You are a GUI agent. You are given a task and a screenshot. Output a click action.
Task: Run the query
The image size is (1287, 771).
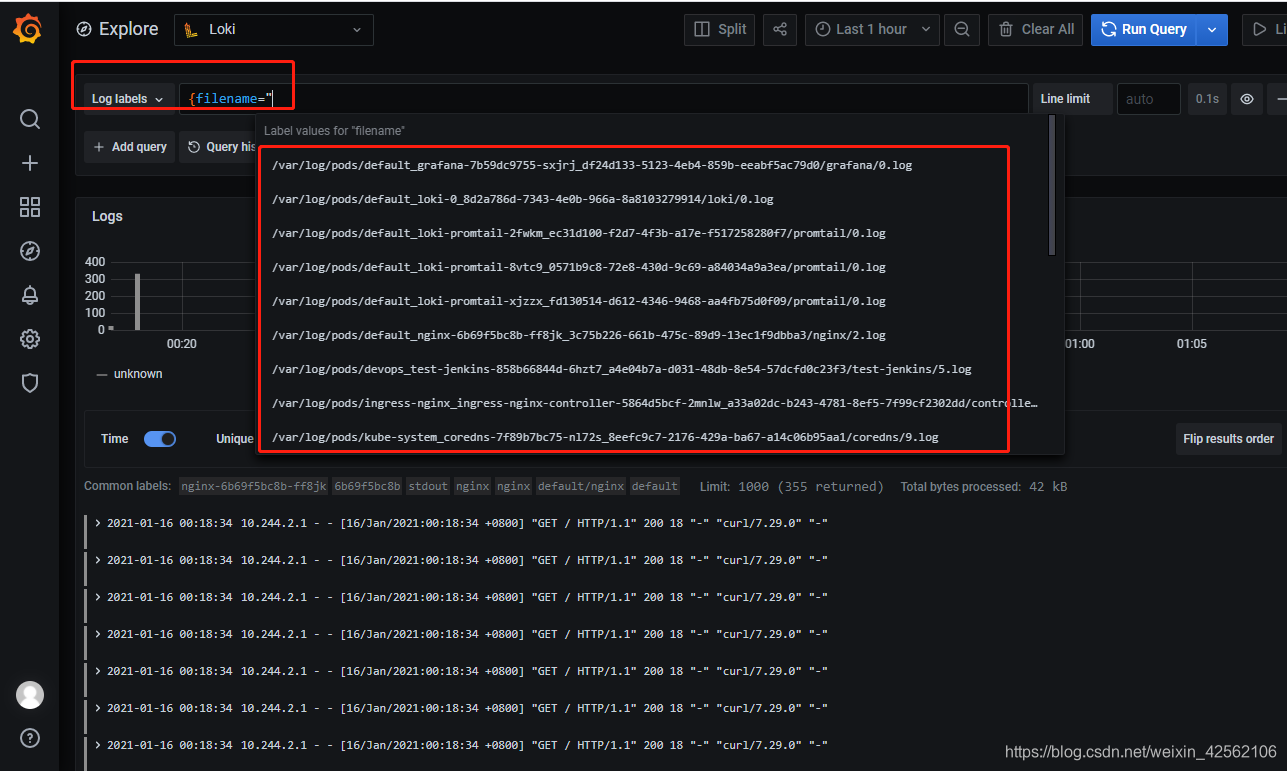pos(1144,29)
